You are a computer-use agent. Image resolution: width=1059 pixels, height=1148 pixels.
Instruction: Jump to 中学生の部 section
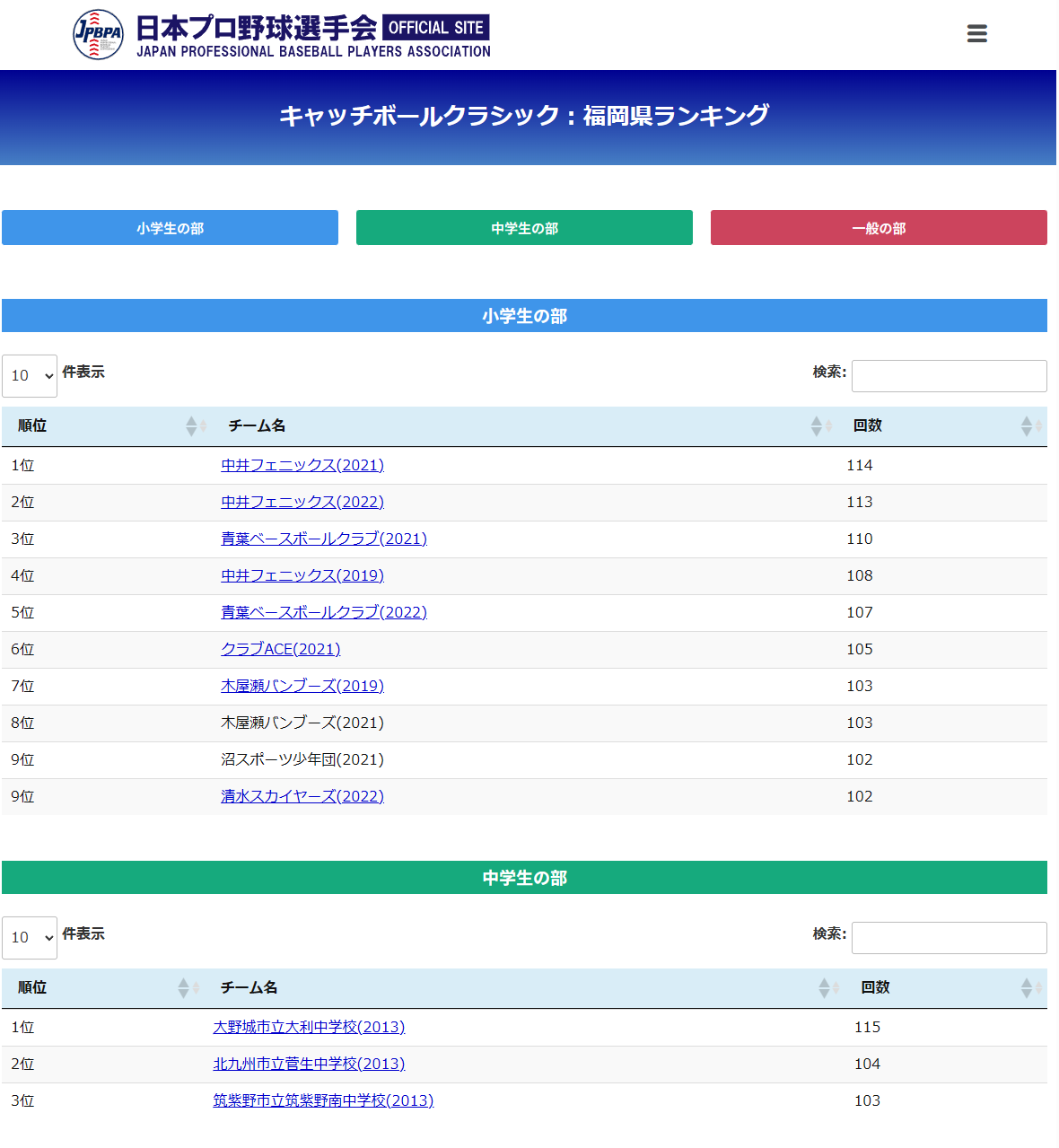[x=524, y=228]
